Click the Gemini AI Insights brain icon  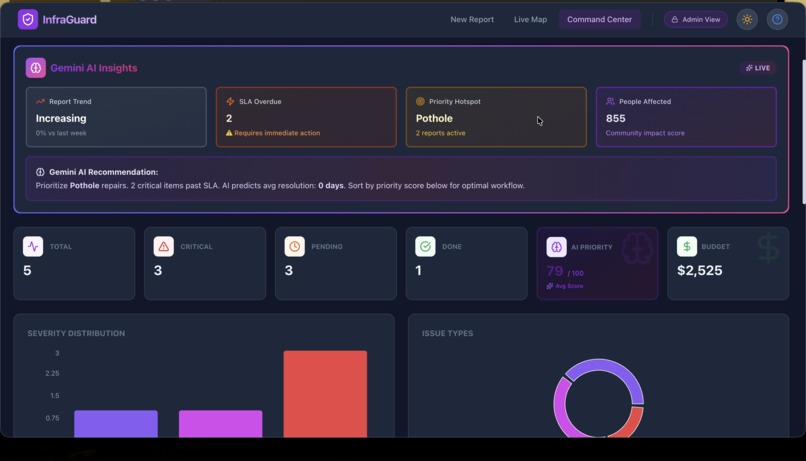35,68
